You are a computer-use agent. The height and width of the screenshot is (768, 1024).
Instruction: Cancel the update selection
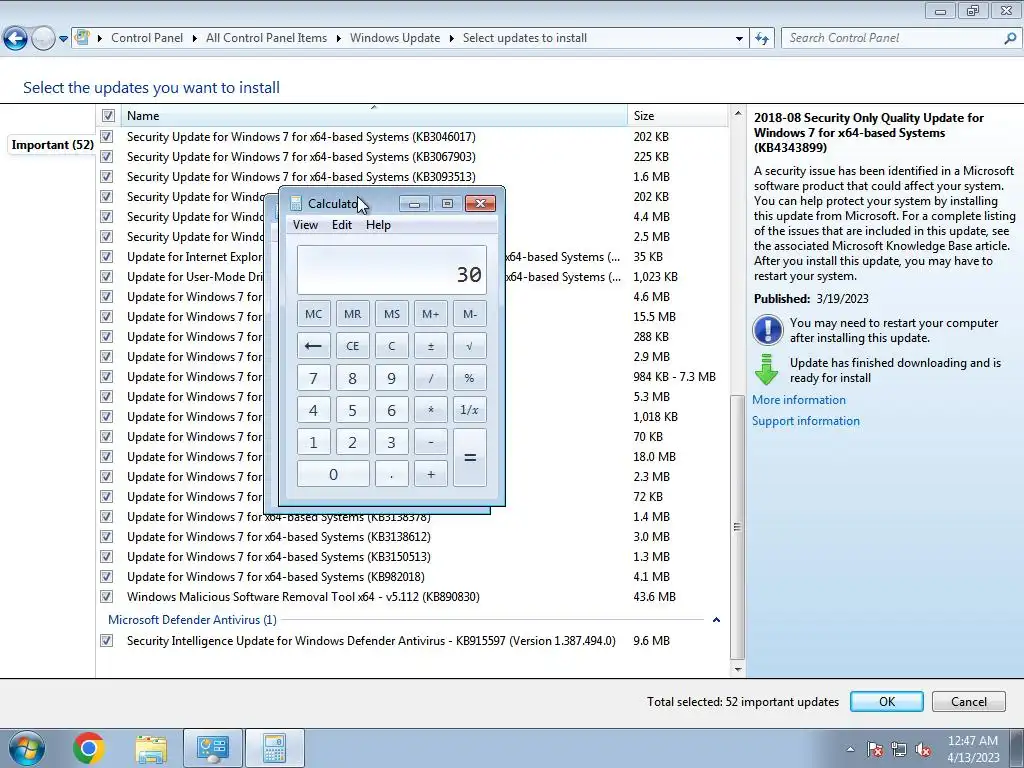pos(968,701)
